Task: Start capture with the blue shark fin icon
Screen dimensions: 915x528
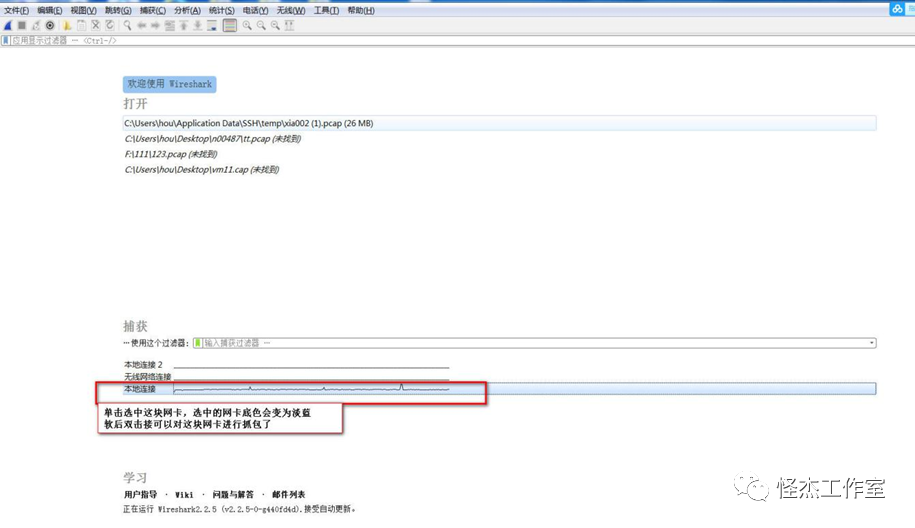Action: tap(8, 25)
